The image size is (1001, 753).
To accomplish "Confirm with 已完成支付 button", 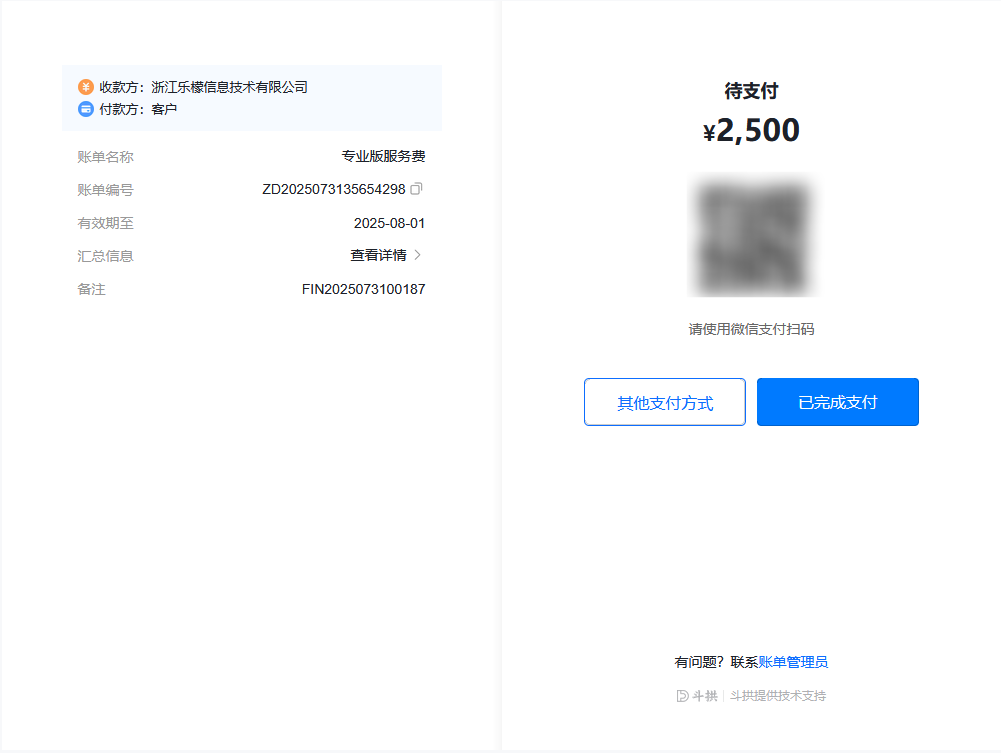I will pos(838,402).
